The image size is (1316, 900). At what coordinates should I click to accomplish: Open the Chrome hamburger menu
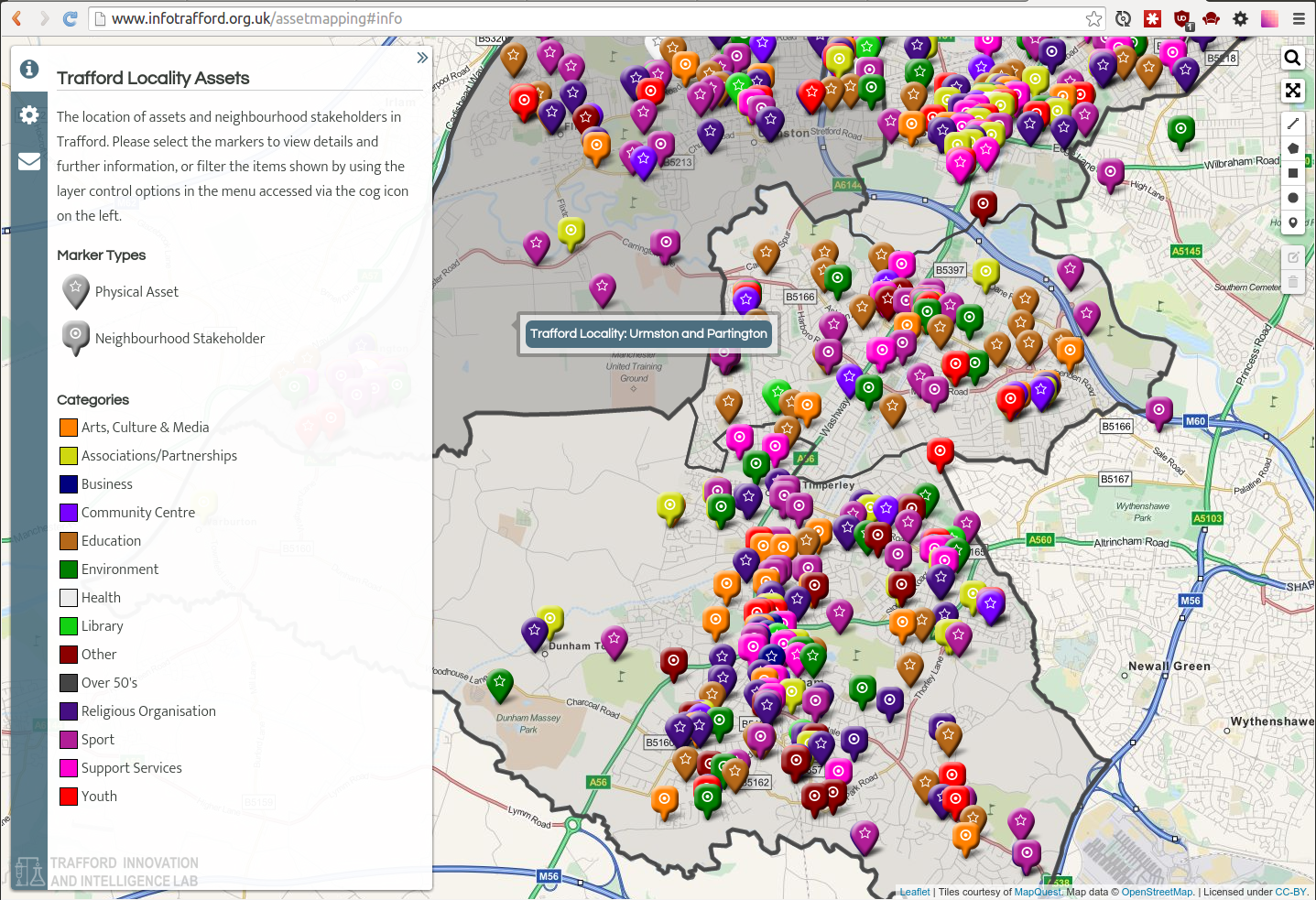point(1299,18)
